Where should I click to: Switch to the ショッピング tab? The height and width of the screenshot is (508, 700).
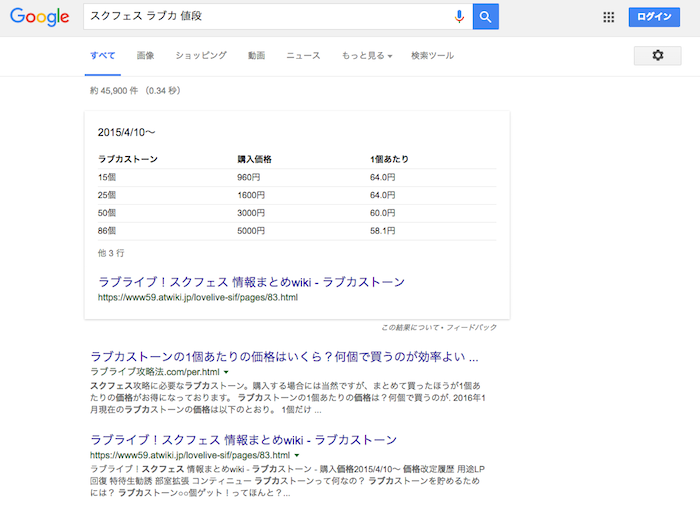(201, 56)
